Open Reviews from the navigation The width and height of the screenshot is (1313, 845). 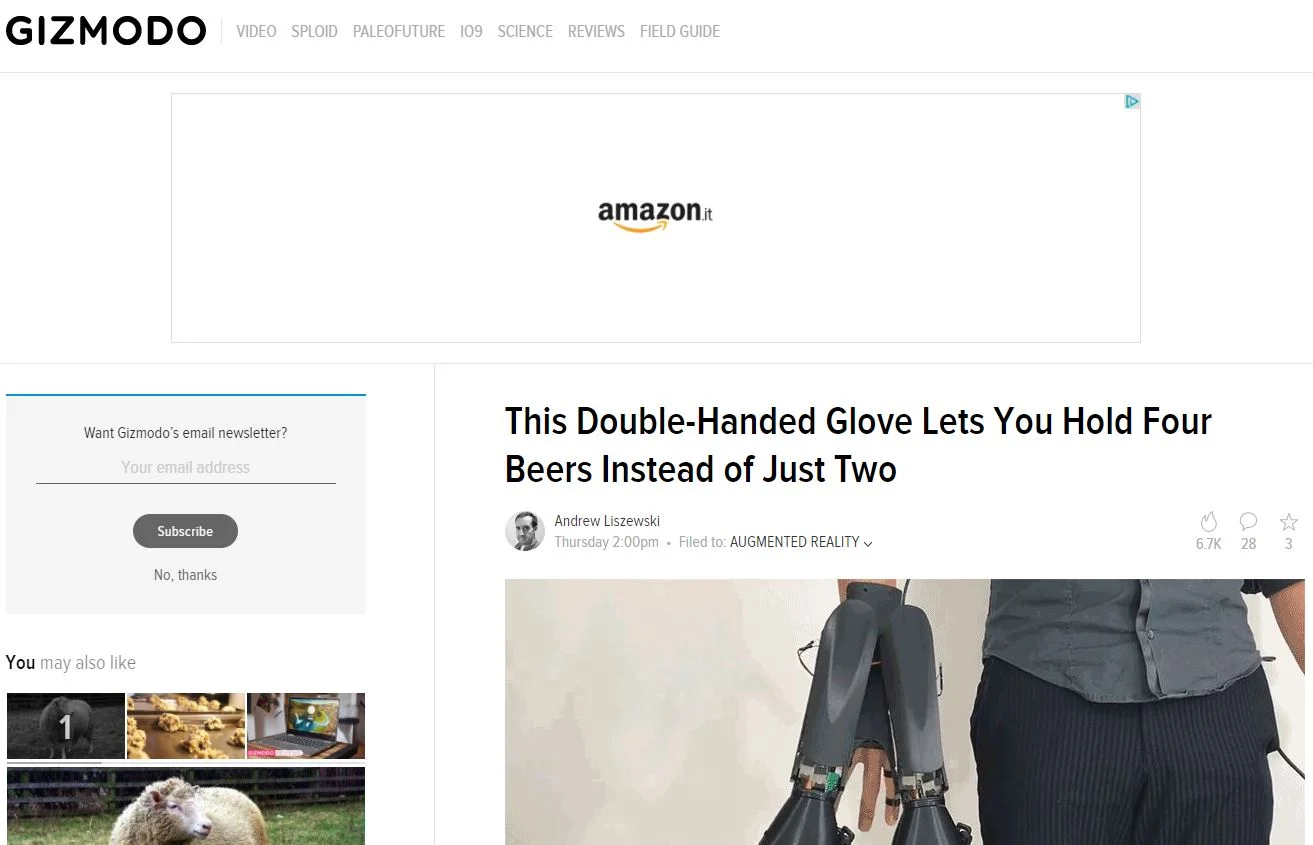point(596,31)
